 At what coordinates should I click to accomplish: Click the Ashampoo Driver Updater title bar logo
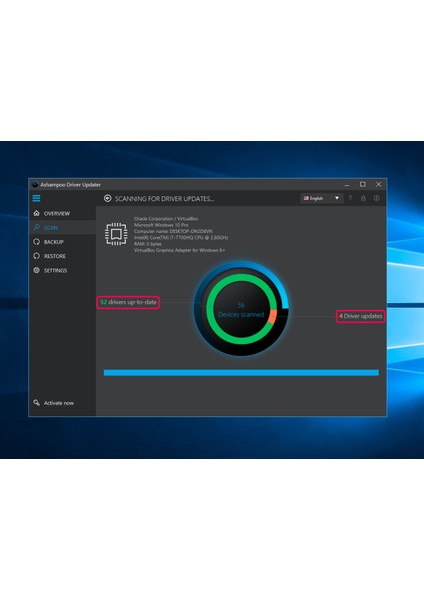[x=35, y=184]
